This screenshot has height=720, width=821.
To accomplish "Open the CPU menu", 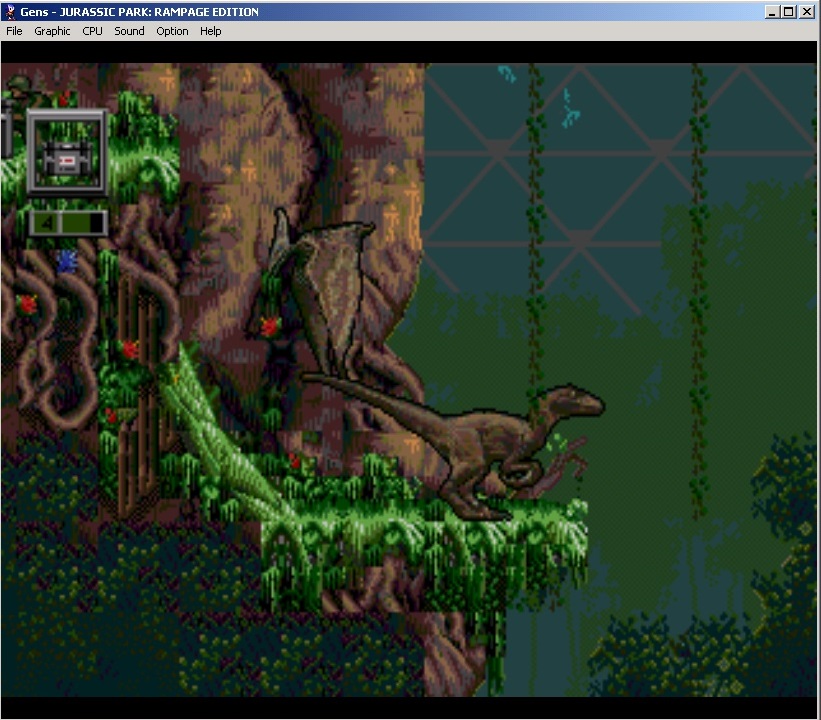I will pyautogui.click(x=92, y=31).
